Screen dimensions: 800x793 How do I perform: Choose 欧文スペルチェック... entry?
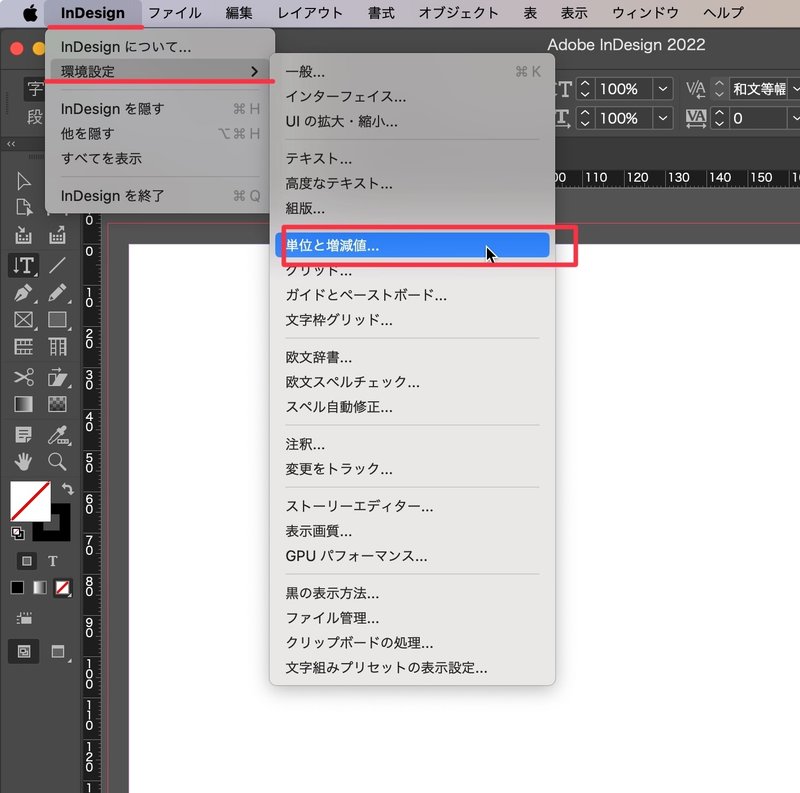412,382
